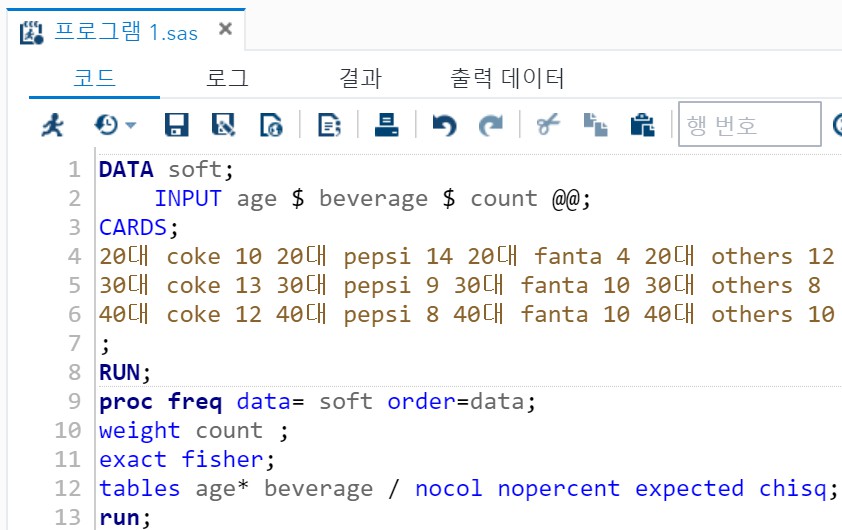Click the 'nocol' option on line 12
Viewport: 842px width, 530px height.
click(x=449, y=489)
